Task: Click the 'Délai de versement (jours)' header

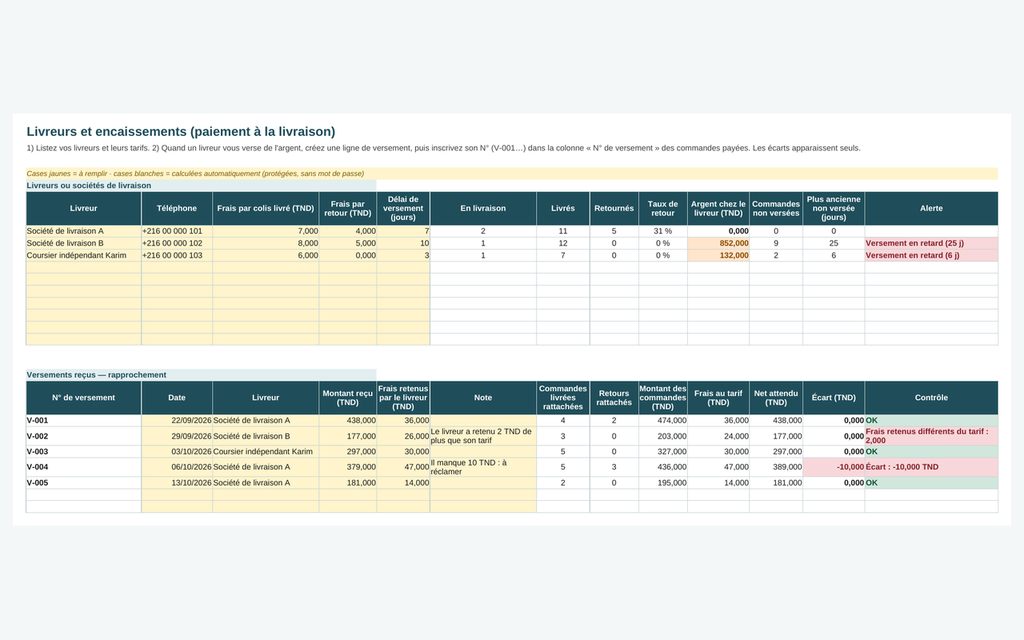Action: click(403, 208)
